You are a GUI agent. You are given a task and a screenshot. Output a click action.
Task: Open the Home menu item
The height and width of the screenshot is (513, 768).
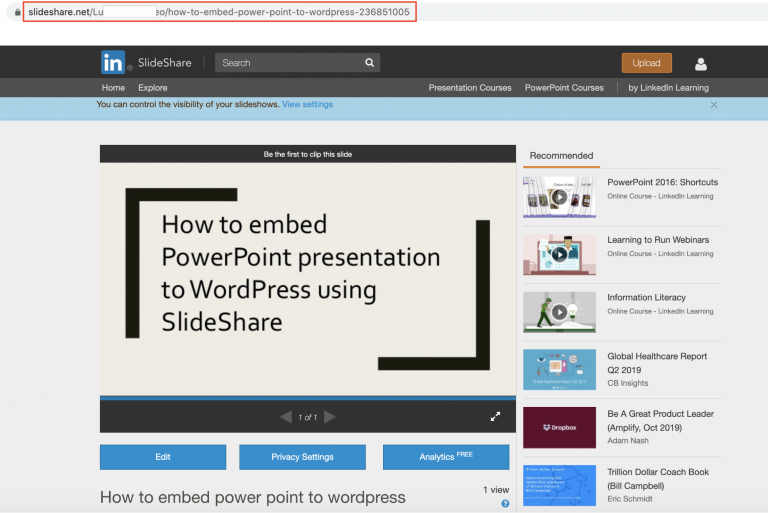113,88
